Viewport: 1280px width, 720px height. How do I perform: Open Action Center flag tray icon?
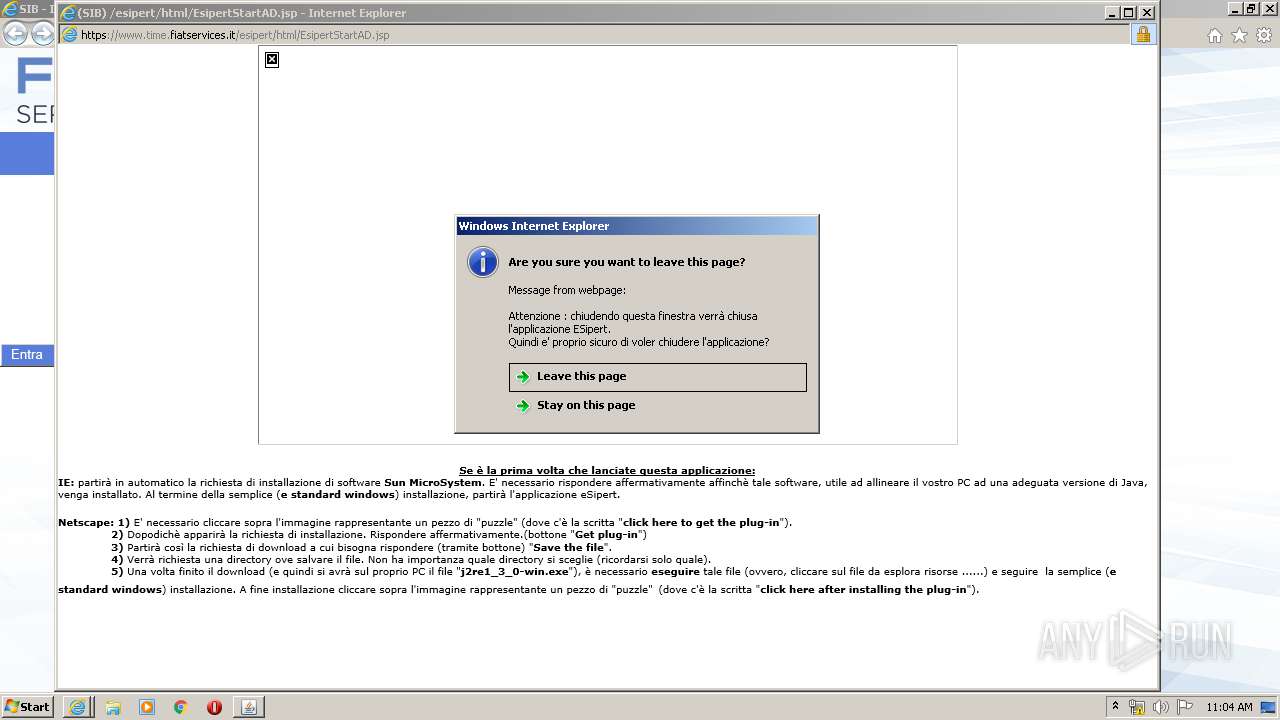click(1184, 707)
